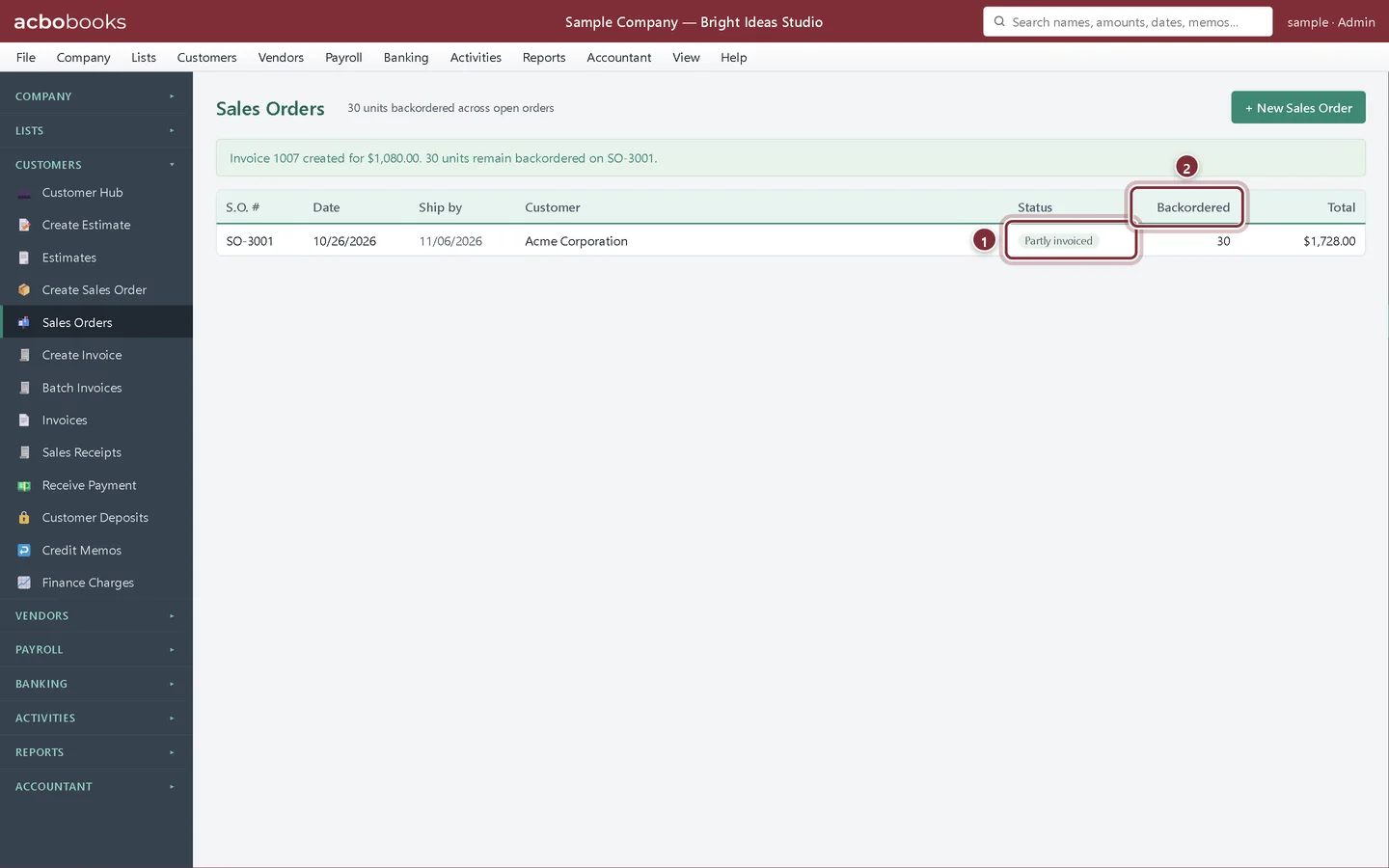The image size is (1389, 868).
Task: Expand the LISTS sidebar section
Action: [x=96, y=130]
